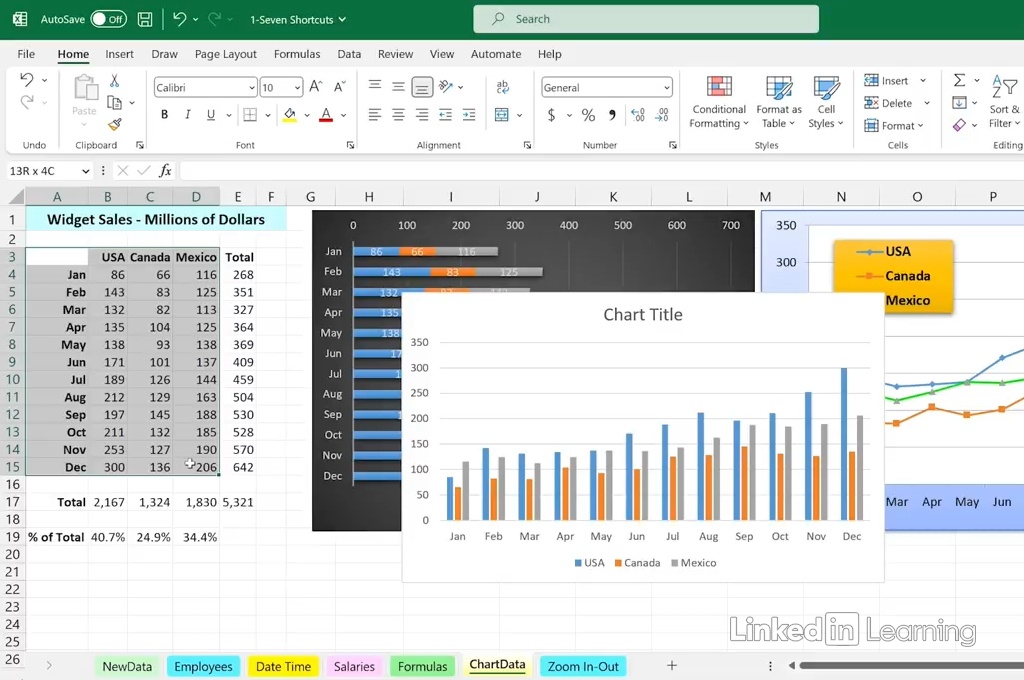Image resolution: width=1024 pixels, height=680 pixels.
Task: Click the Cut scissors icon
Action: [x=114, y=81]
